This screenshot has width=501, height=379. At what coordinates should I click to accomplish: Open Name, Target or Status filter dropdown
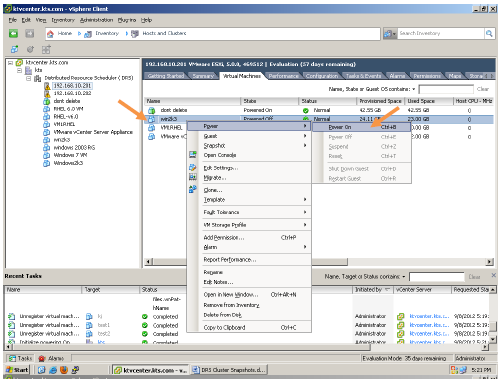404,277
